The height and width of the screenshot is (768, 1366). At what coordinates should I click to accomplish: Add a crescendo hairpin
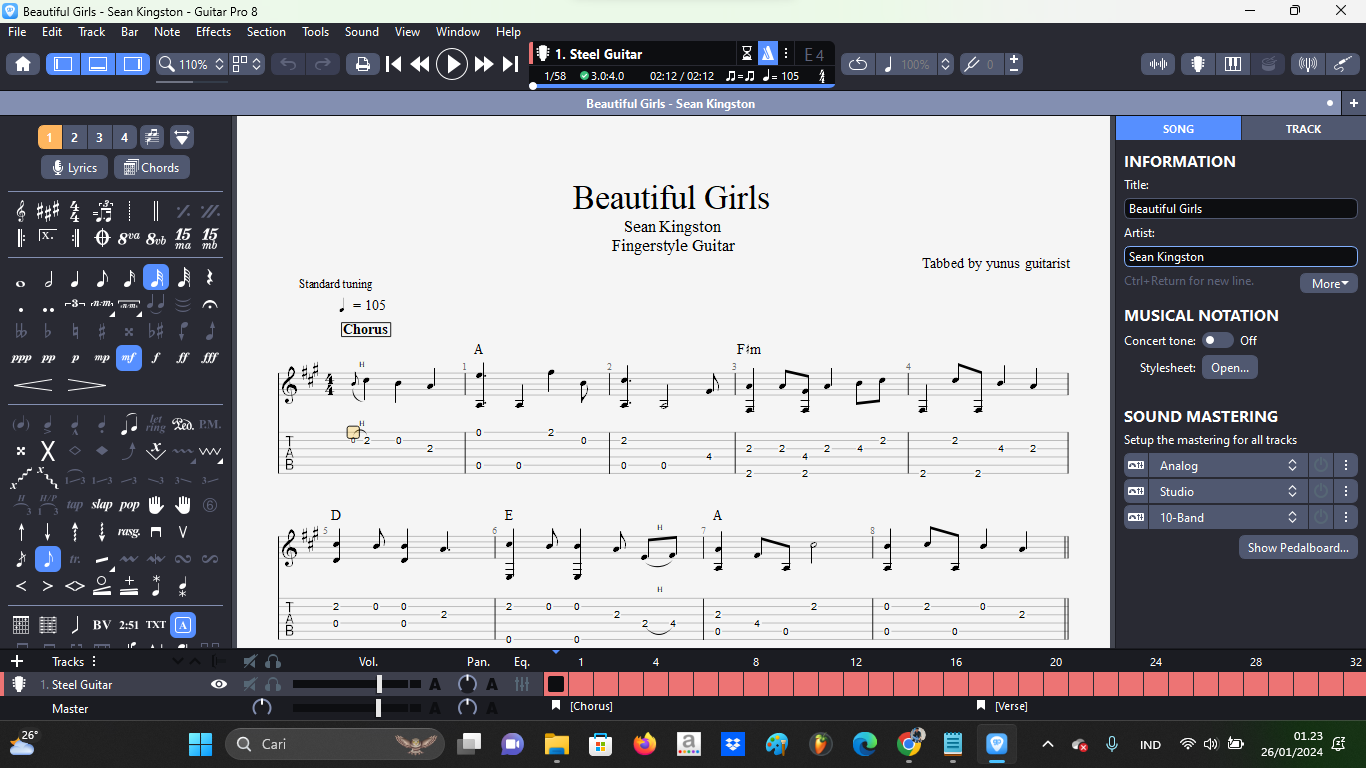pyautogui.click(x=32, y=385)
